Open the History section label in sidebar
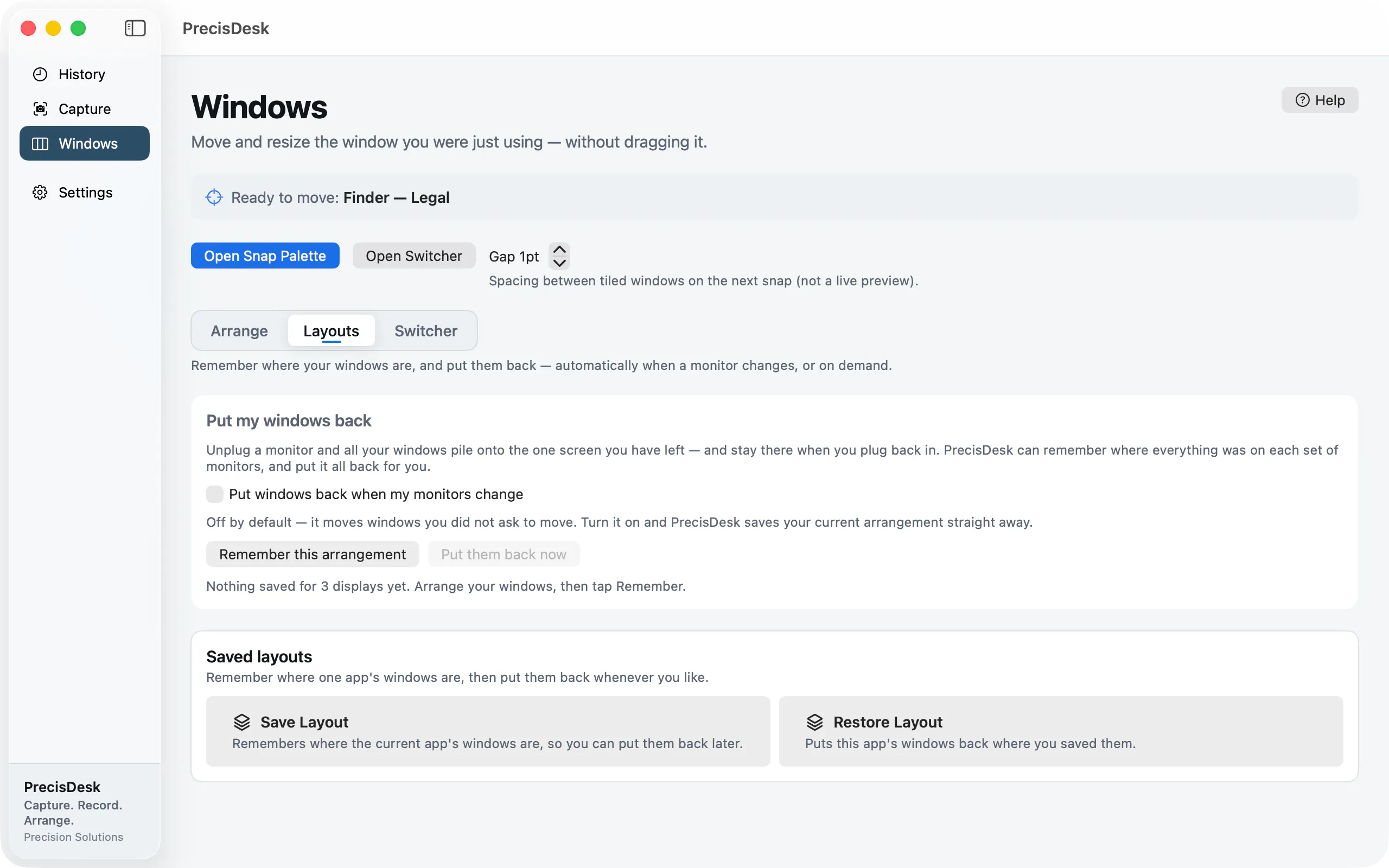The width and height of the screenshot is (1389, 868). (x=82, y=74)
